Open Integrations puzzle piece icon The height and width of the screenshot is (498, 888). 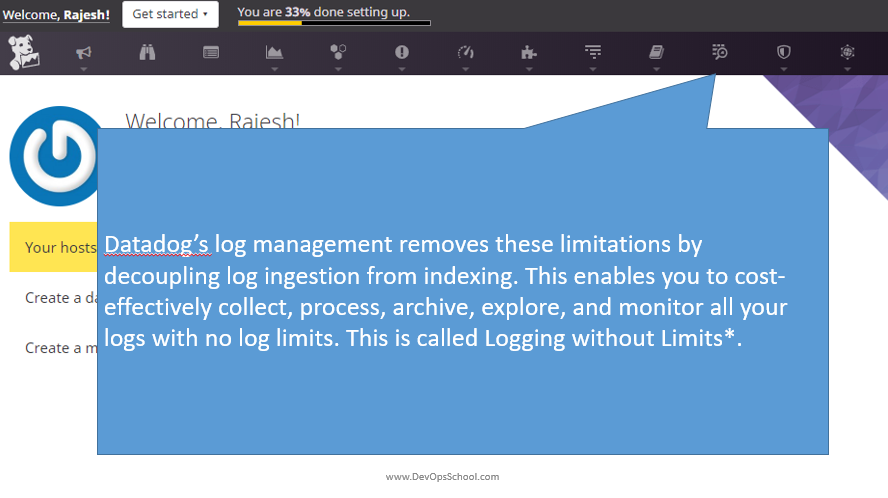click(529, 53)
